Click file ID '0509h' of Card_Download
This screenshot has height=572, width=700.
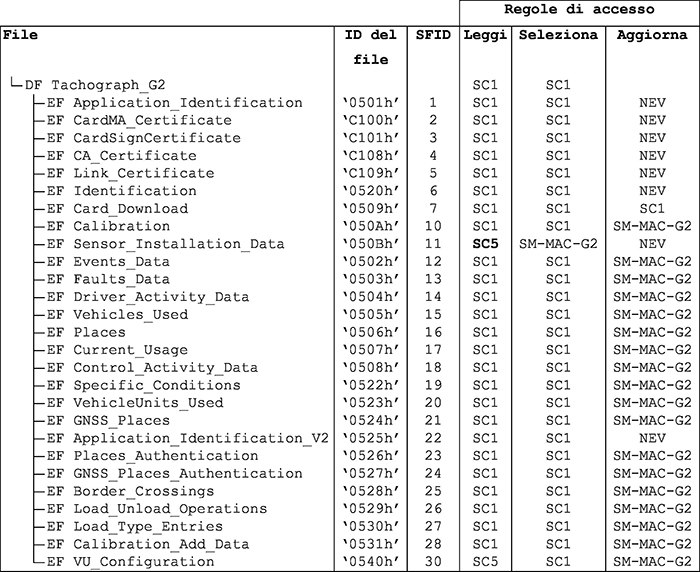pos(370,209)
